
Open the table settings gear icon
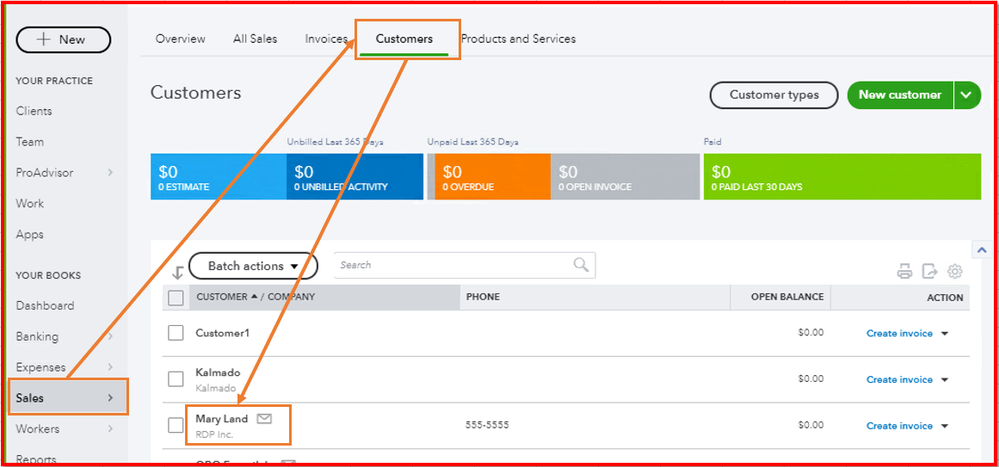(954, 271)
